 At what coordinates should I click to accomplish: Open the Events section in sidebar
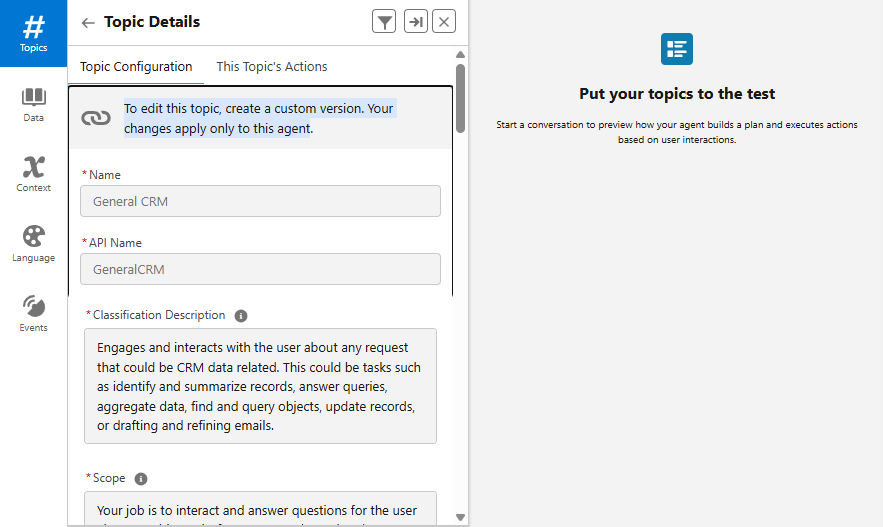click(x=33, y=313)
